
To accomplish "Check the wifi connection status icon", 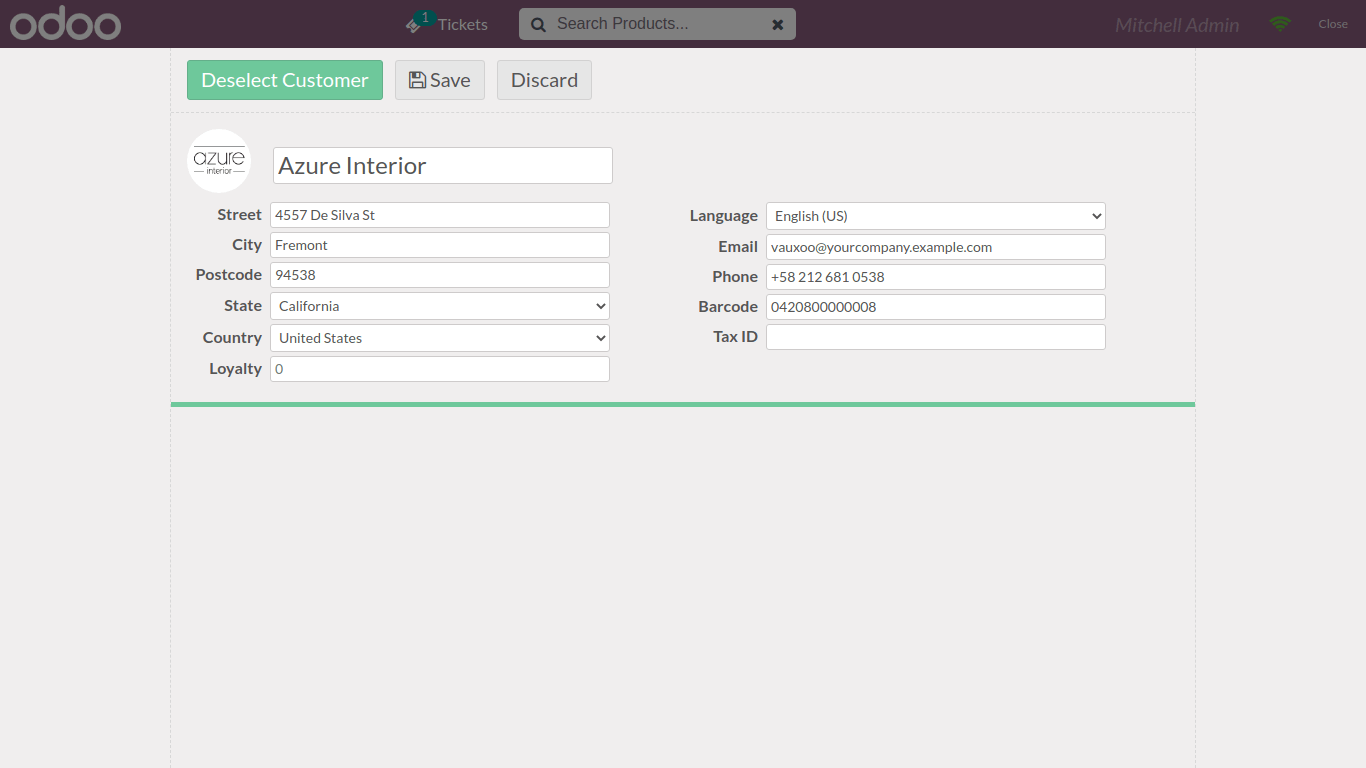I will (1280, 24).
